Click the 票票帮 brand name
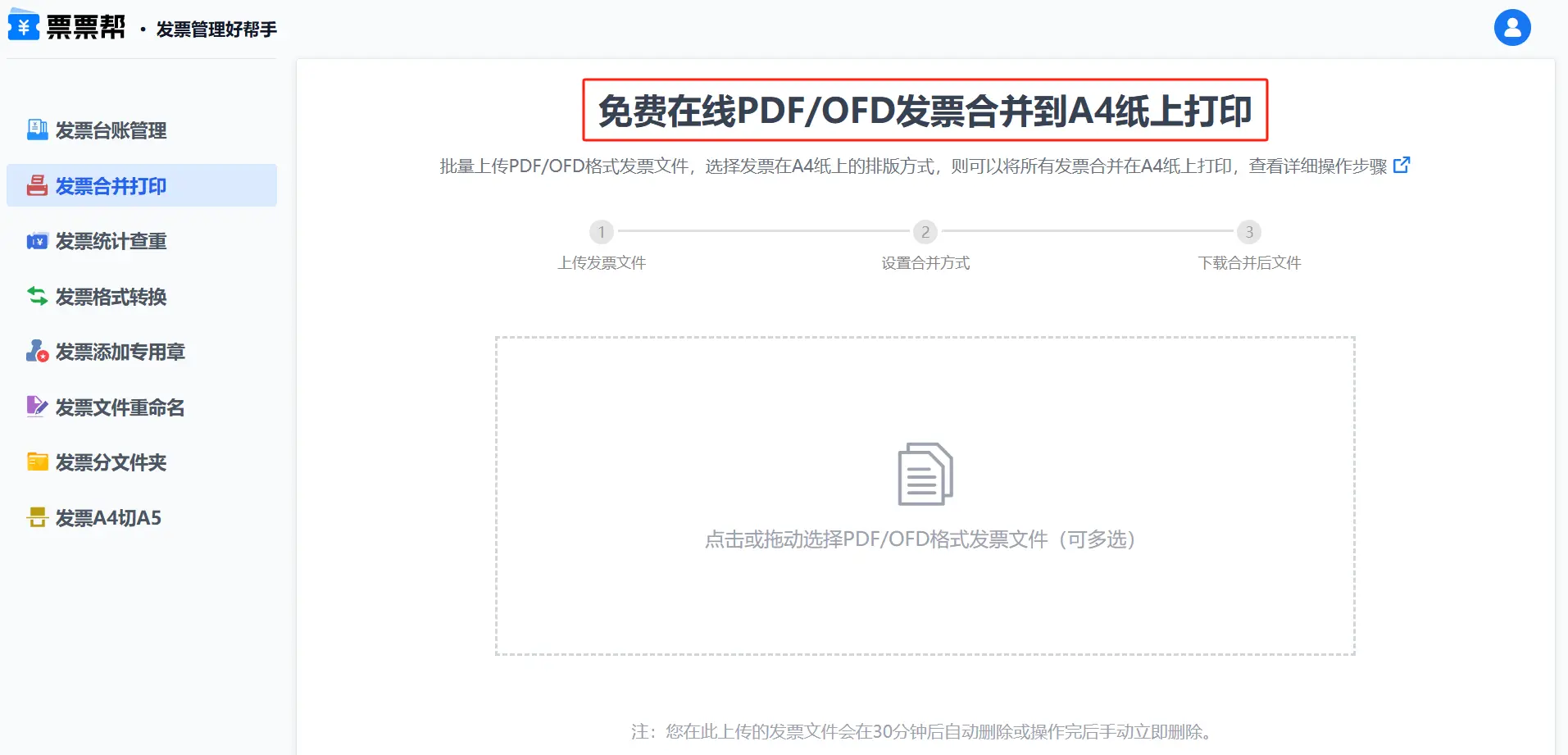 [x=86, y=27]
